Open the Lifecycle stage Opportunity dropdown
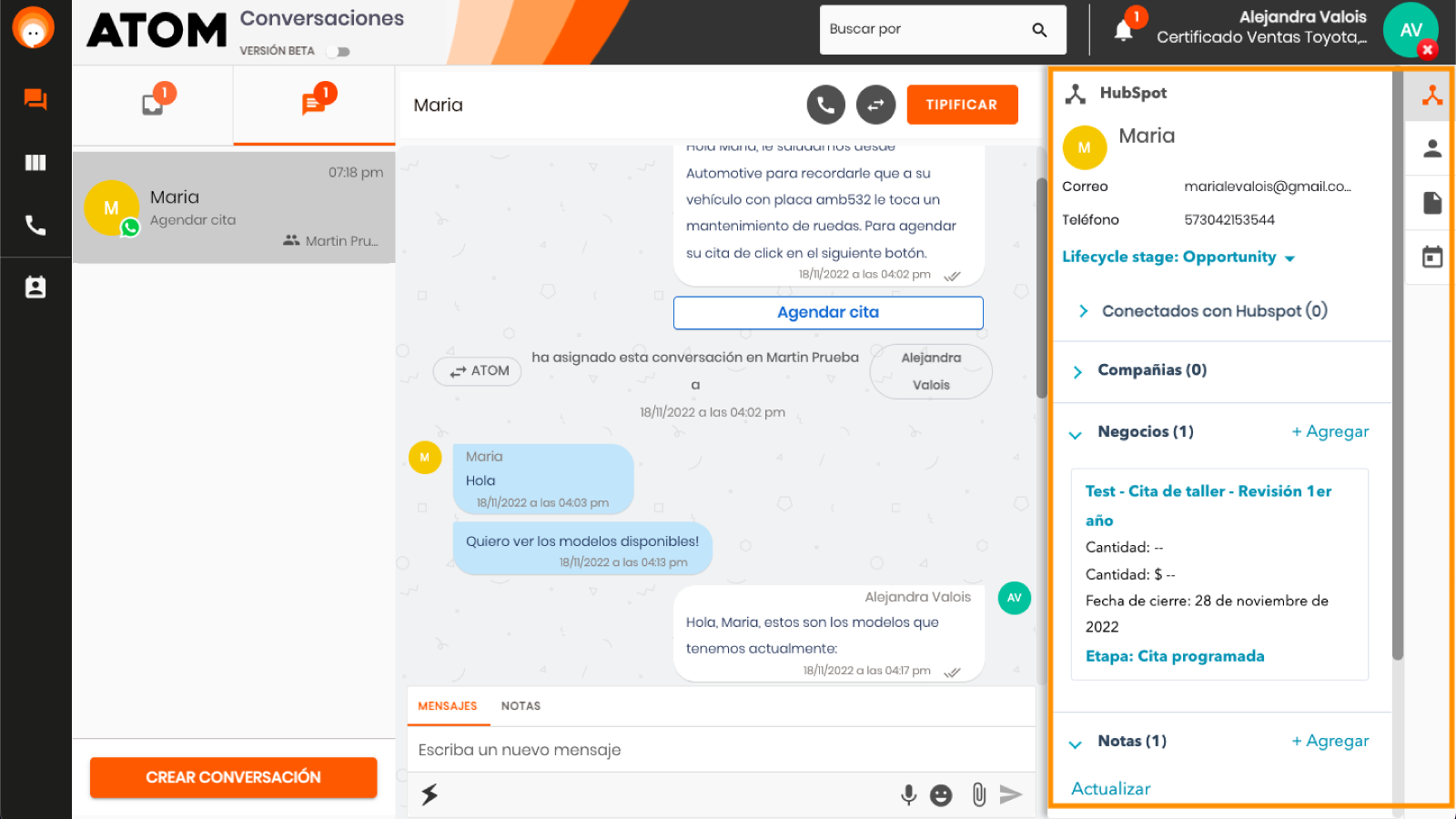The height and width of the screenshot is (819, 1456). (1289, 258)
